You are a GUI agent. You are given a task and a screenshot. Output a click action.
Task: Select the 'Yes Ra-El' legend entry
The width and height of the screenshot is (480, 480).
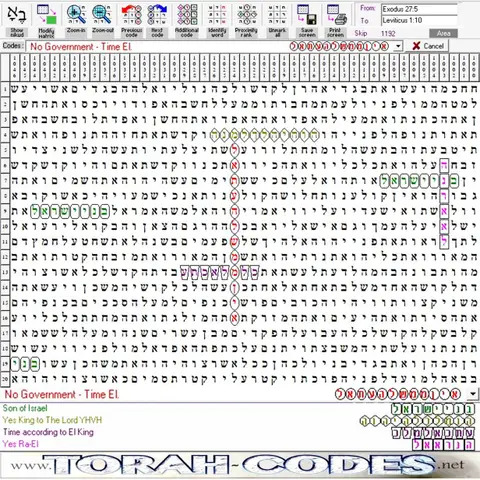(21, 444)
